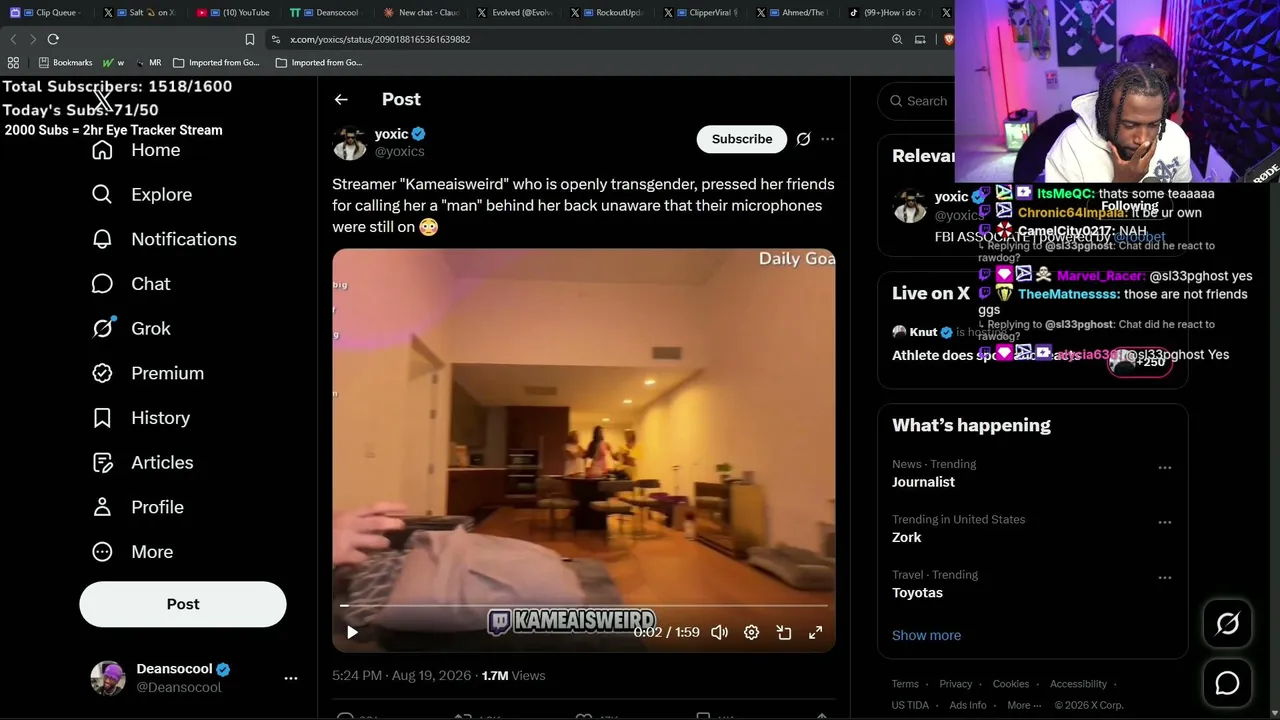Click the browser address bar URL
The image size is (1280, 720).
click(x=380, y=39)
